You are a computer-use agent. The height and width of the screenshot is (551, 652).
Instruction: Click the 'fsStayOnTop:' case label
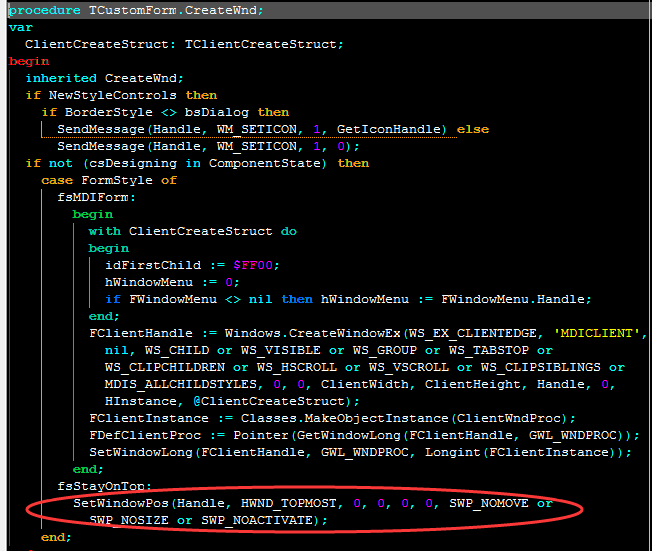(104, 486)
